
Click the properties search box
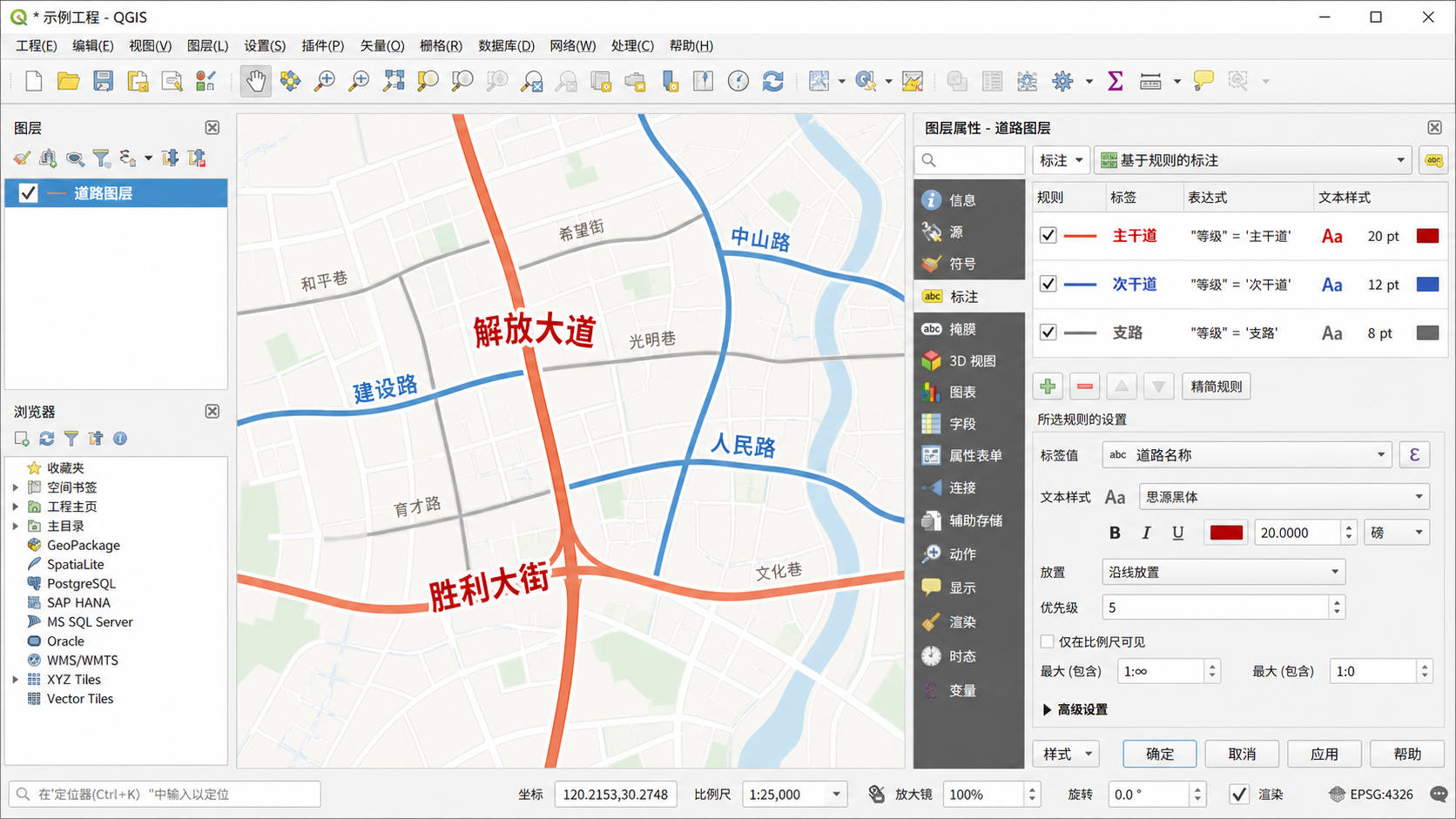(x=970, y=160)
